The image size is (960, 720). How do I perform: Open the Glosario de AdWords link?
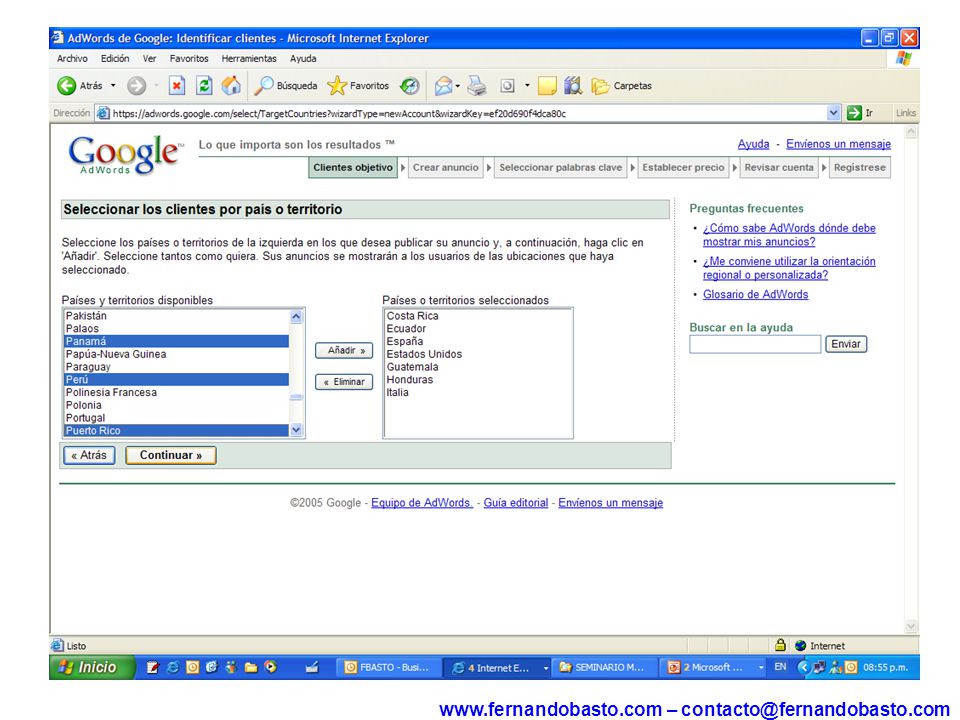click(756, 294)
